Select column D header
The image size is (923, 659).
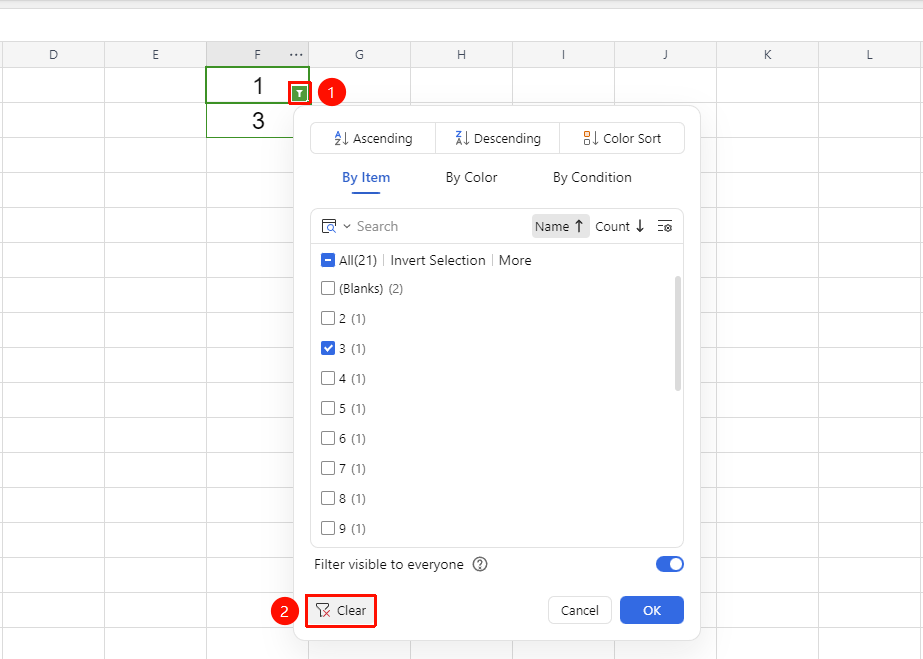(x=54, y=55)
